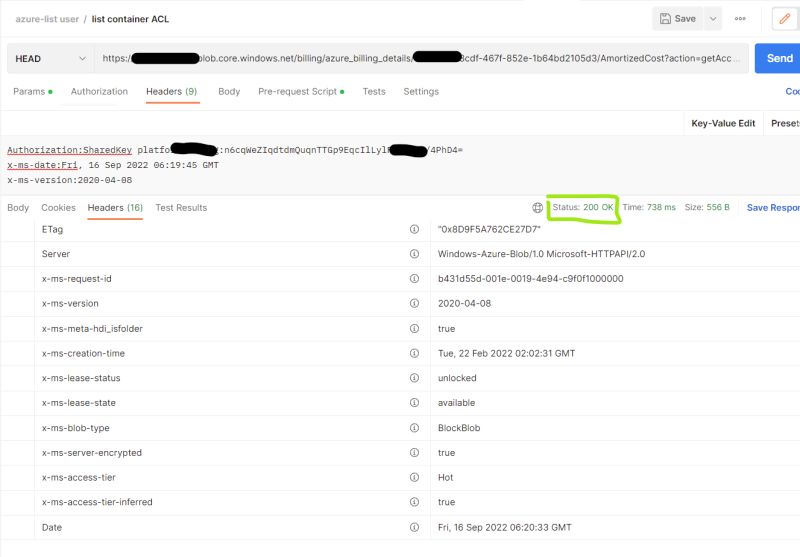Screen dimensions: 800x557
Task: Select the Windows-Azure-Blob/1.0 server value
Action: coord(541,254)
